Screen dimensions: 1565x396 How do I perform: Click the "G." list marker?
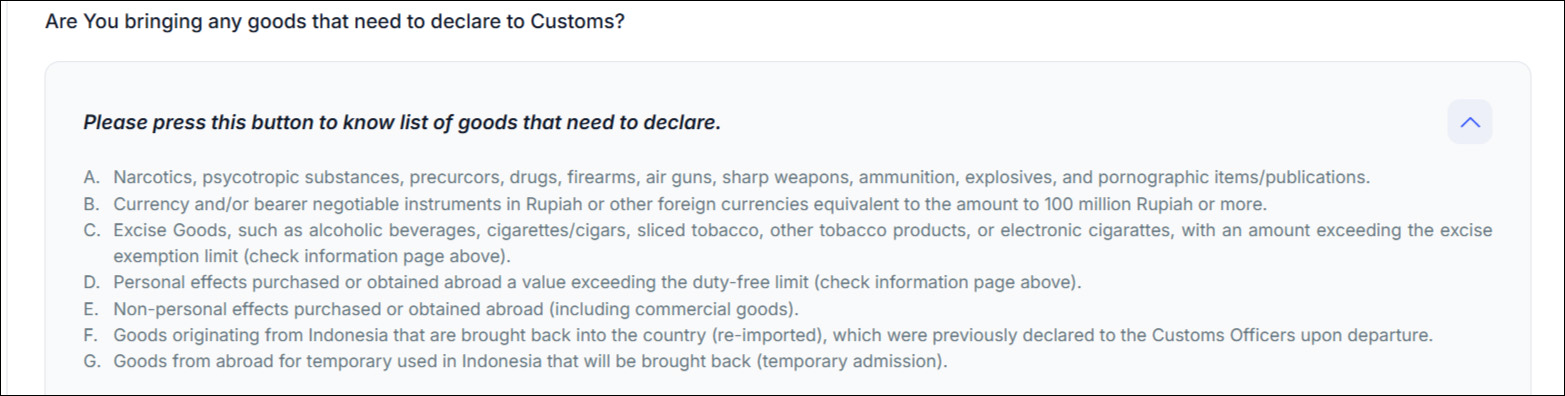tap(92, 361)
